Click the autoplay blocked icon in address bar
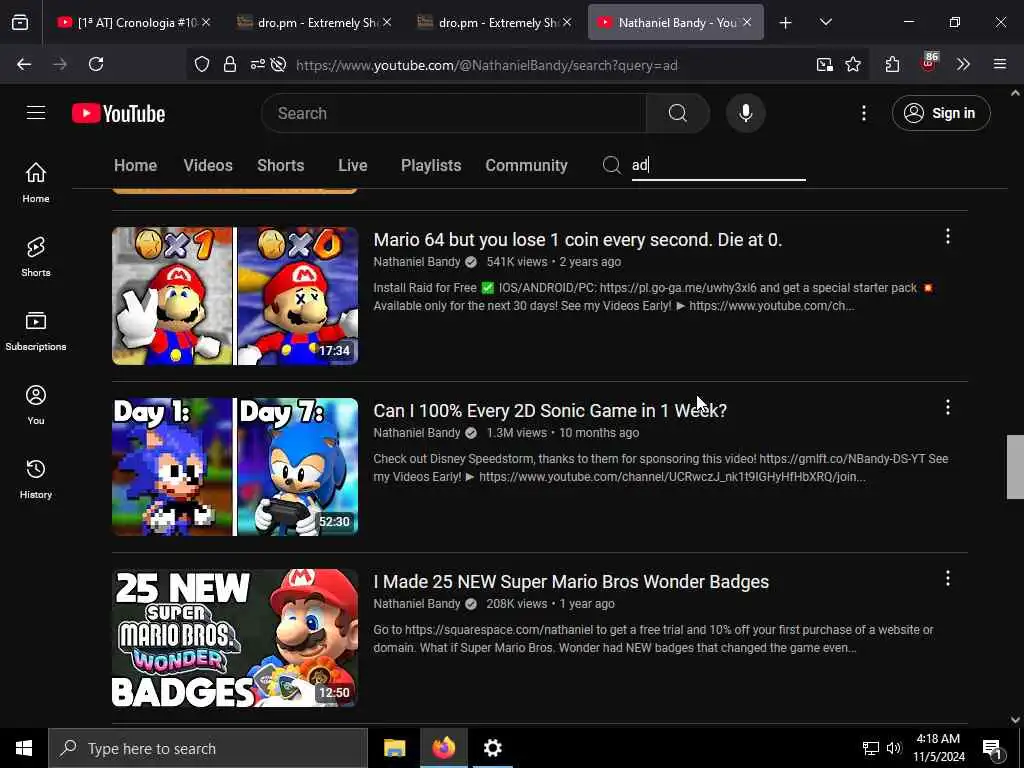1024x768 pixels. (278, 65)
